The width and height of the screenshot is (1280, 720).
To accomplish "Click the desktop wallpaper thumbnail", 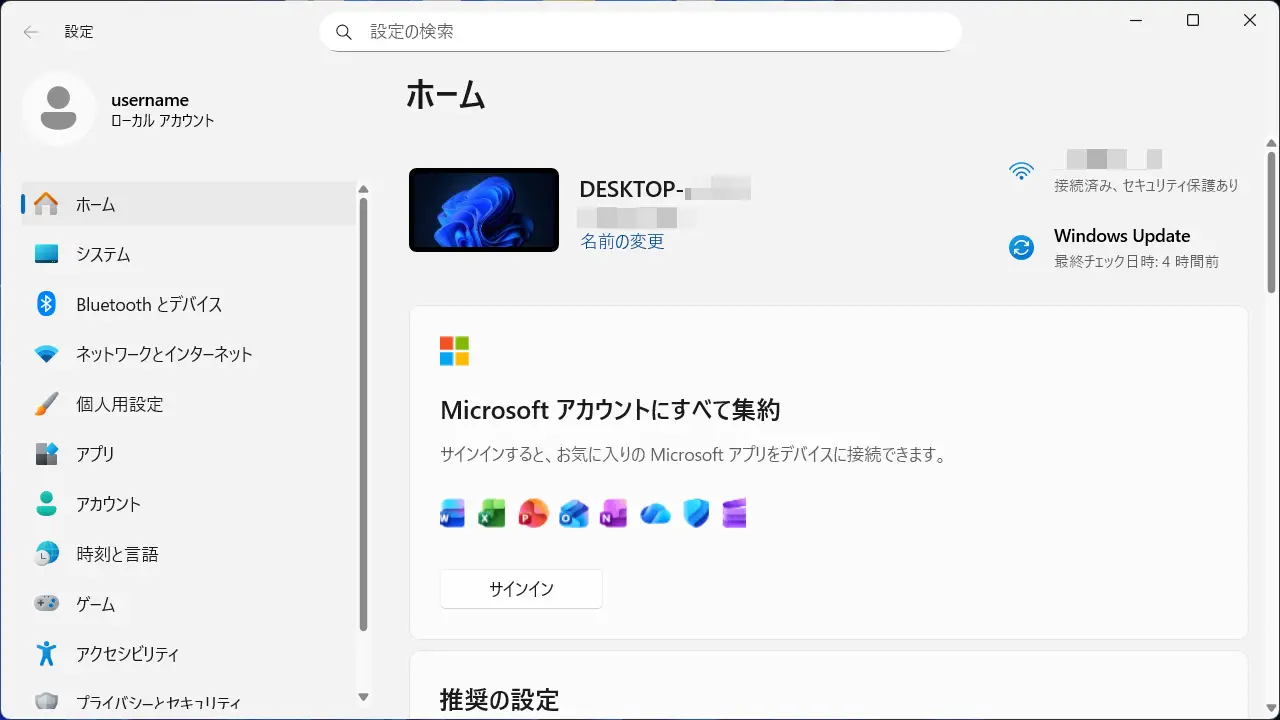I will coord(483,210).
